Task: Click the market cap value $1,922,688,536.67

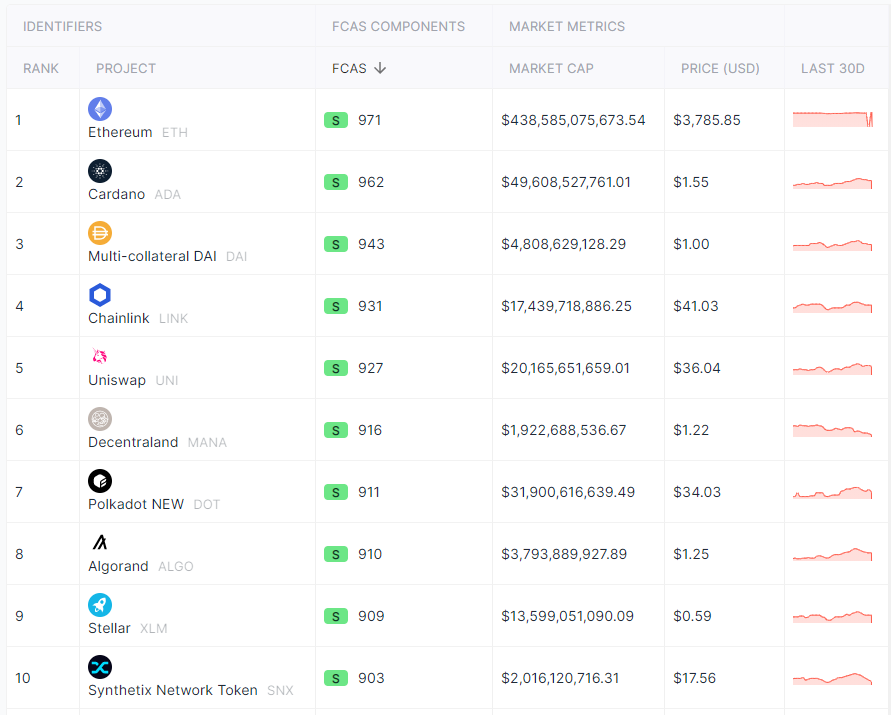Action: coord(564,430)
